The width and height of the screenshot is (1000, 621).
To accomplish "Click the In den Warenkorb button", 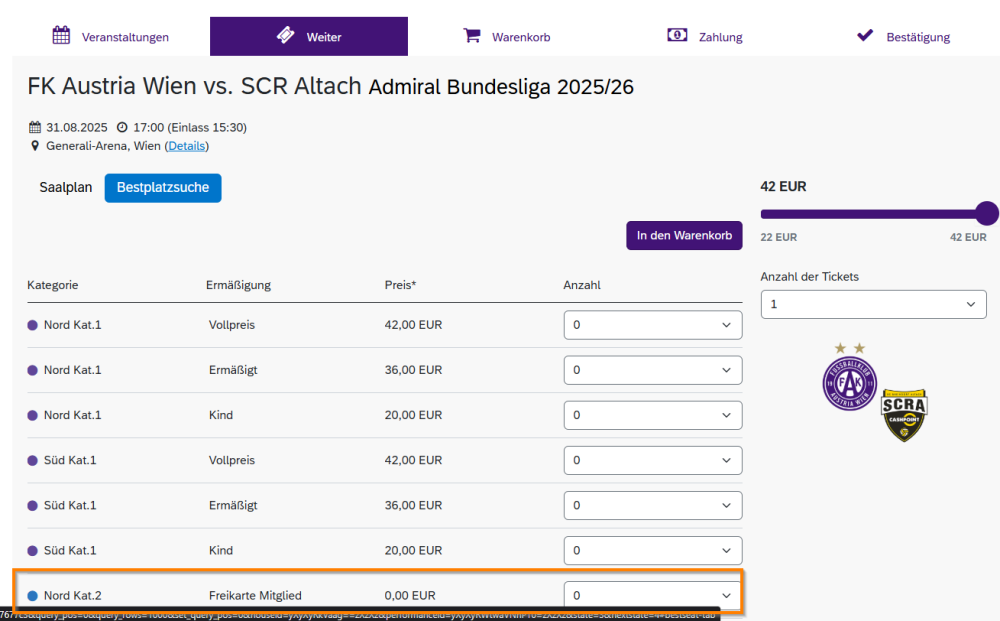I will [684, 236].
